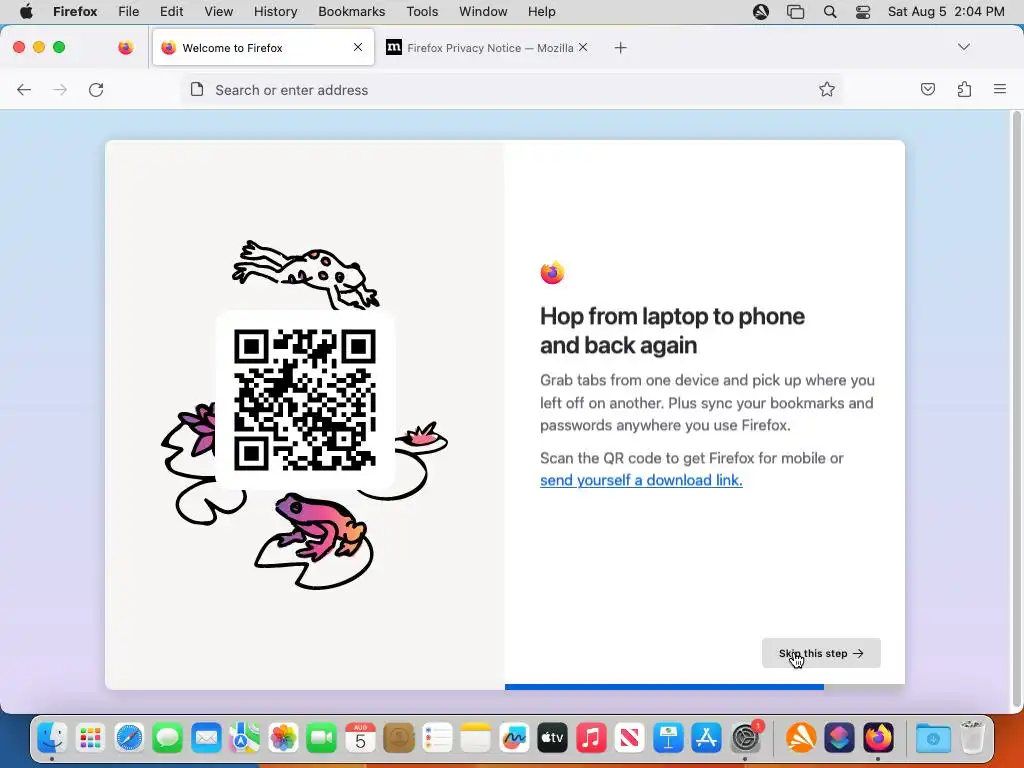Open the Apple menu
The image size is (1024, 768).
(25, 12)
